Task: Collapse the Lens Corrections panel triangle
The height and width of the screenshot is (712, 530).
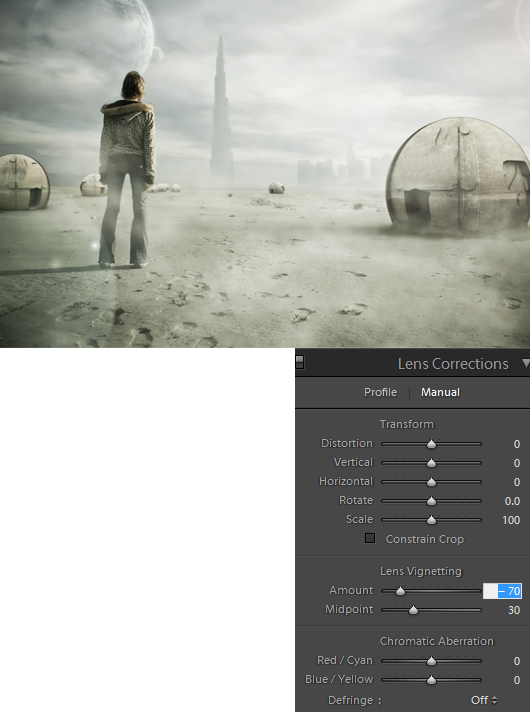Action: (x=525, y=363)
